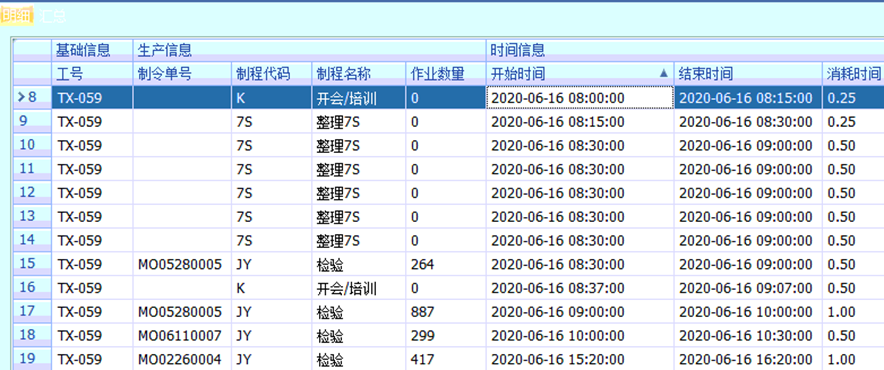Click start time 08:37:00 cell
884x370 pixels.
pos(580,288)
